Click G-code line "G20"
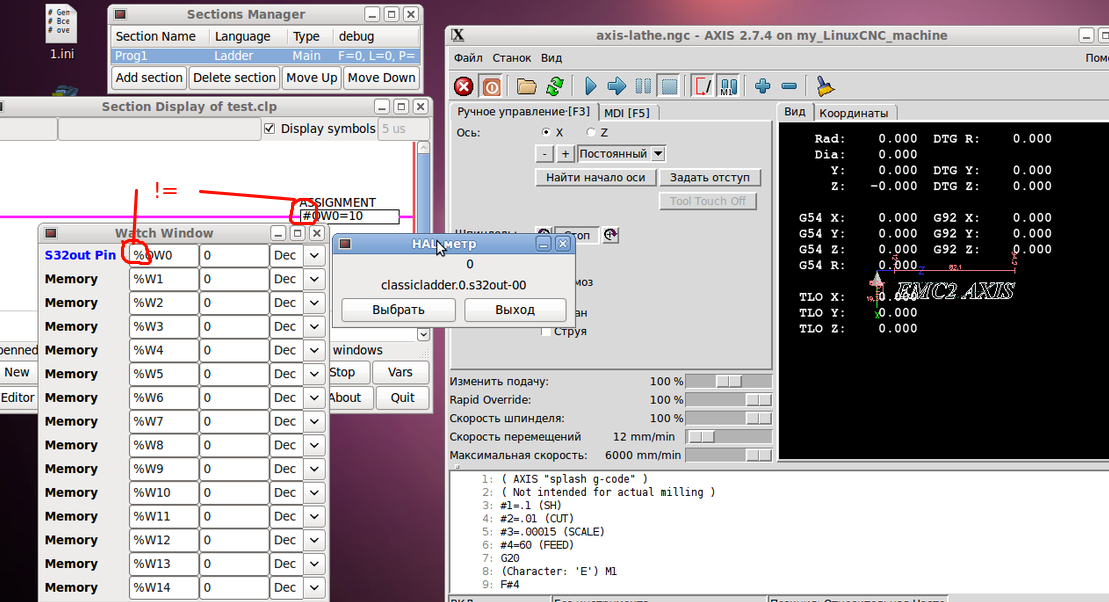This screenshot has width=1109, height=602. (510, 558)
